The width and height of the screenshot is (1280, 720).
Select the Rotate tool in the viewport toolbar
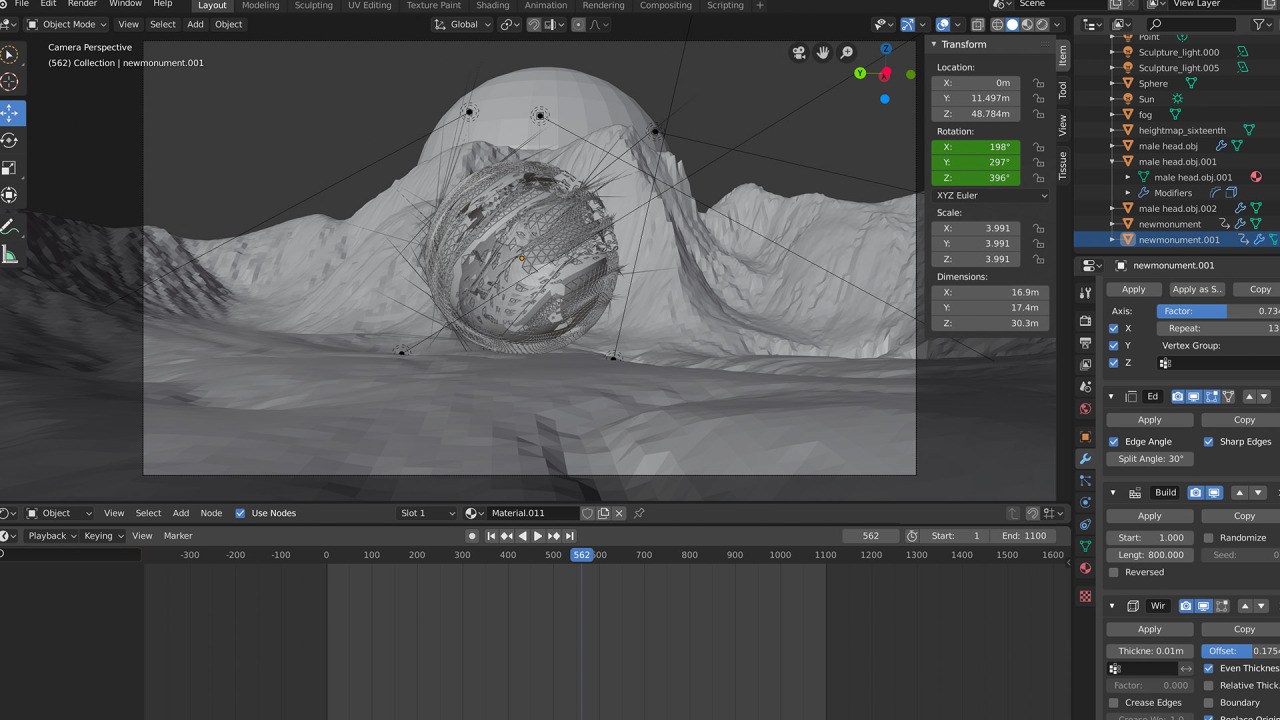coord(10,141)
